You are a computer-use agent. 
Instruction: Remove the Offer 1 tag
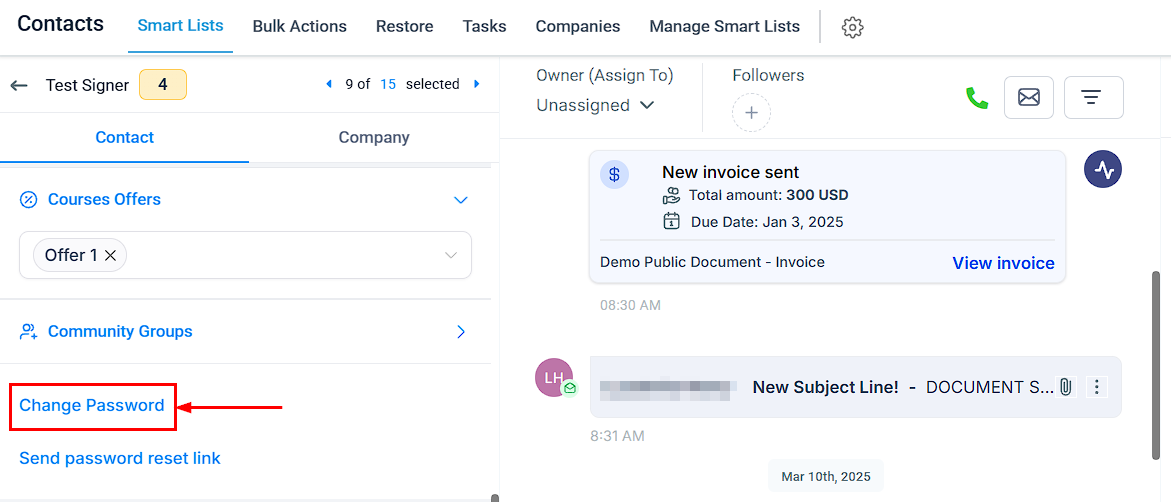(x=111, y=255)
